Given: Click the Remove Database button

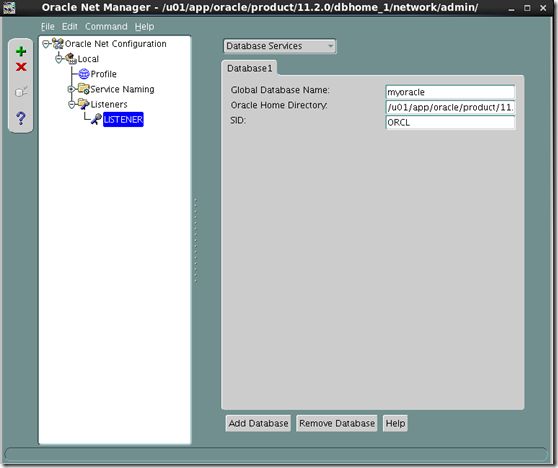Looking at the screenshot, I should (337, 423).
